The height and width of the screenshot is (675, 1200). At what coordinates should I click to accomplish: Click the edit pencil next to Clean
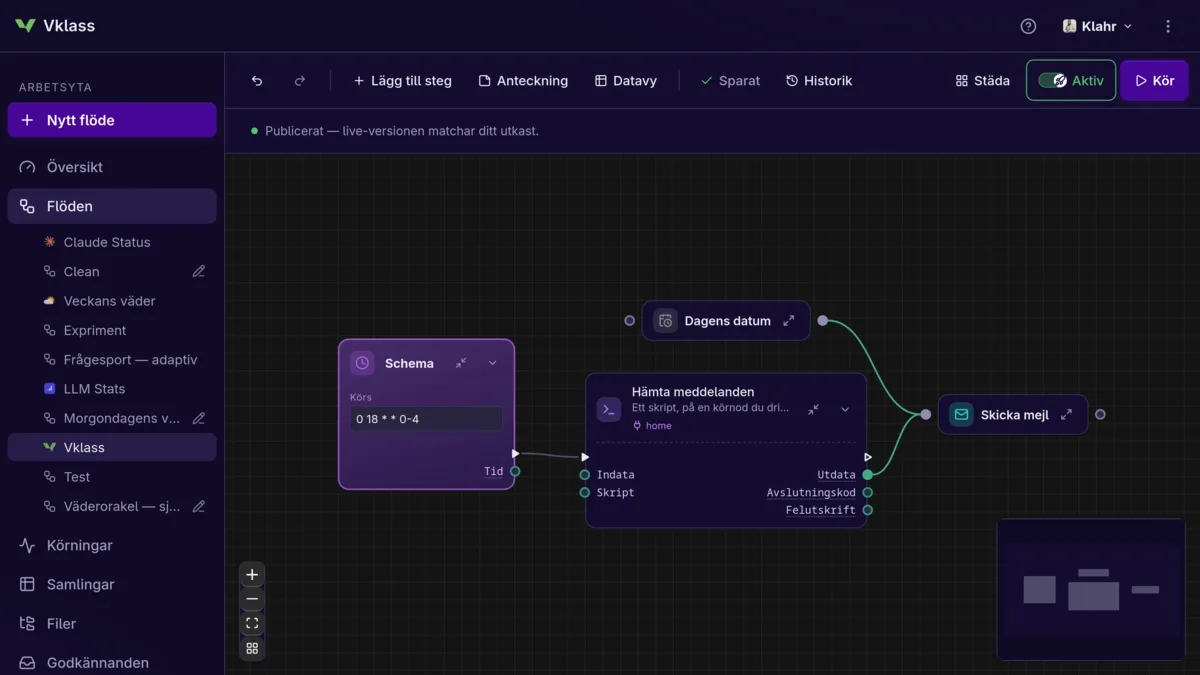(199, 271)
